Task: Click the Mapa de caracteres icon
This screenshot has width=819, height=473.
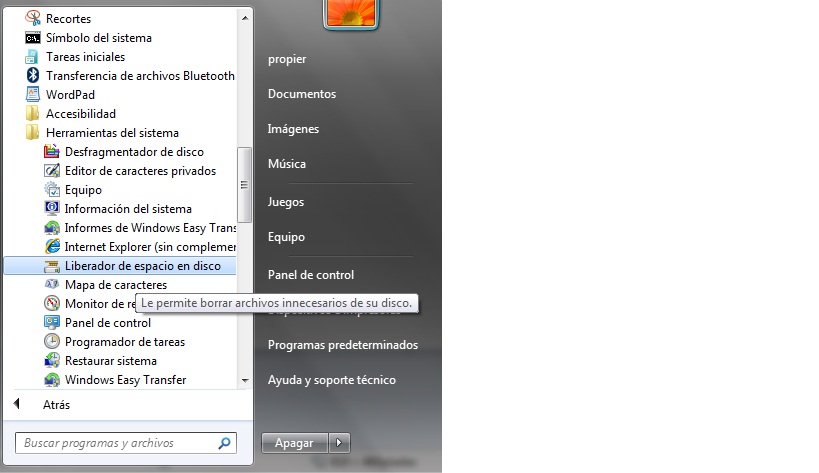Action: [52, 284]
